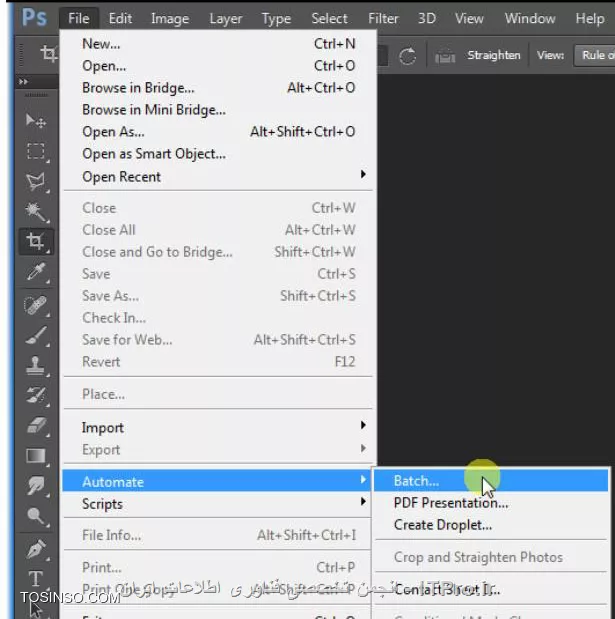
Task: Select the Brush tool
Action: (x=36, y=336)
